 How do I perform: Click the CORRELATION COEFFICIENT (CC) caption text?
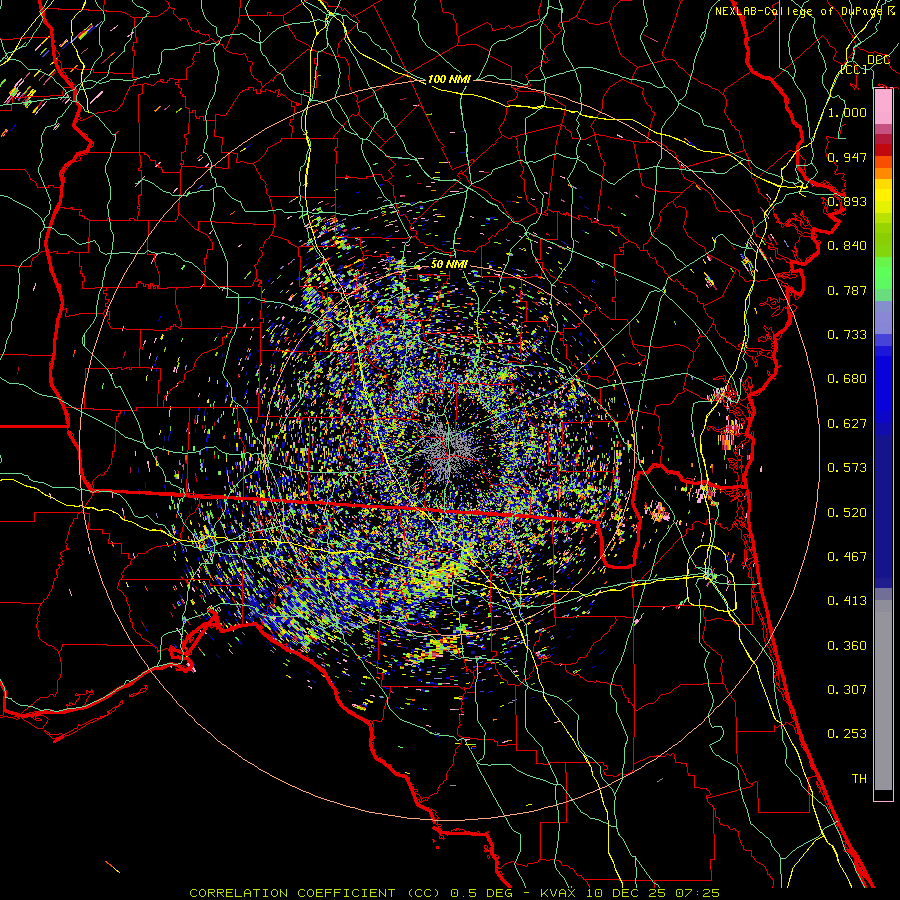[315, 893]
